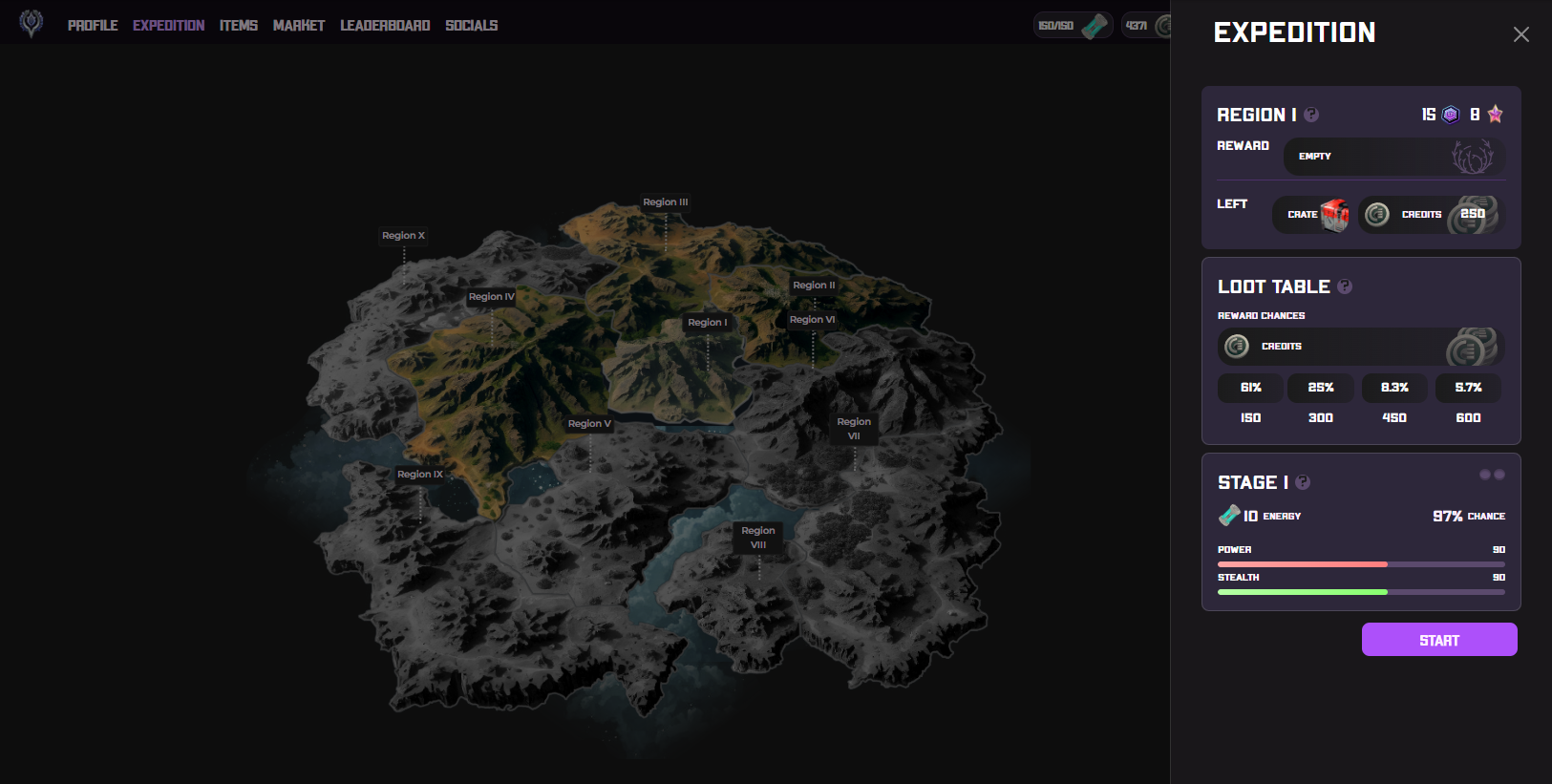Click the Stage I help icon
This screenshot has height=784, width=1552.
tap(1303, 482)
